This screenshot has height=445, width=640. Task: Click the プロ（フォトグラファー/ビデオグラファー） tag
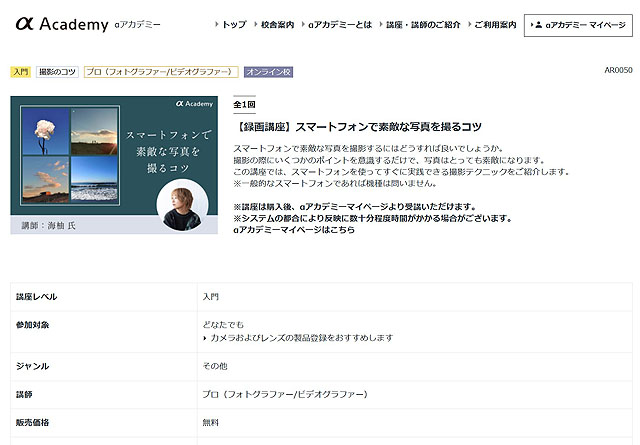(x=161, y=72)
